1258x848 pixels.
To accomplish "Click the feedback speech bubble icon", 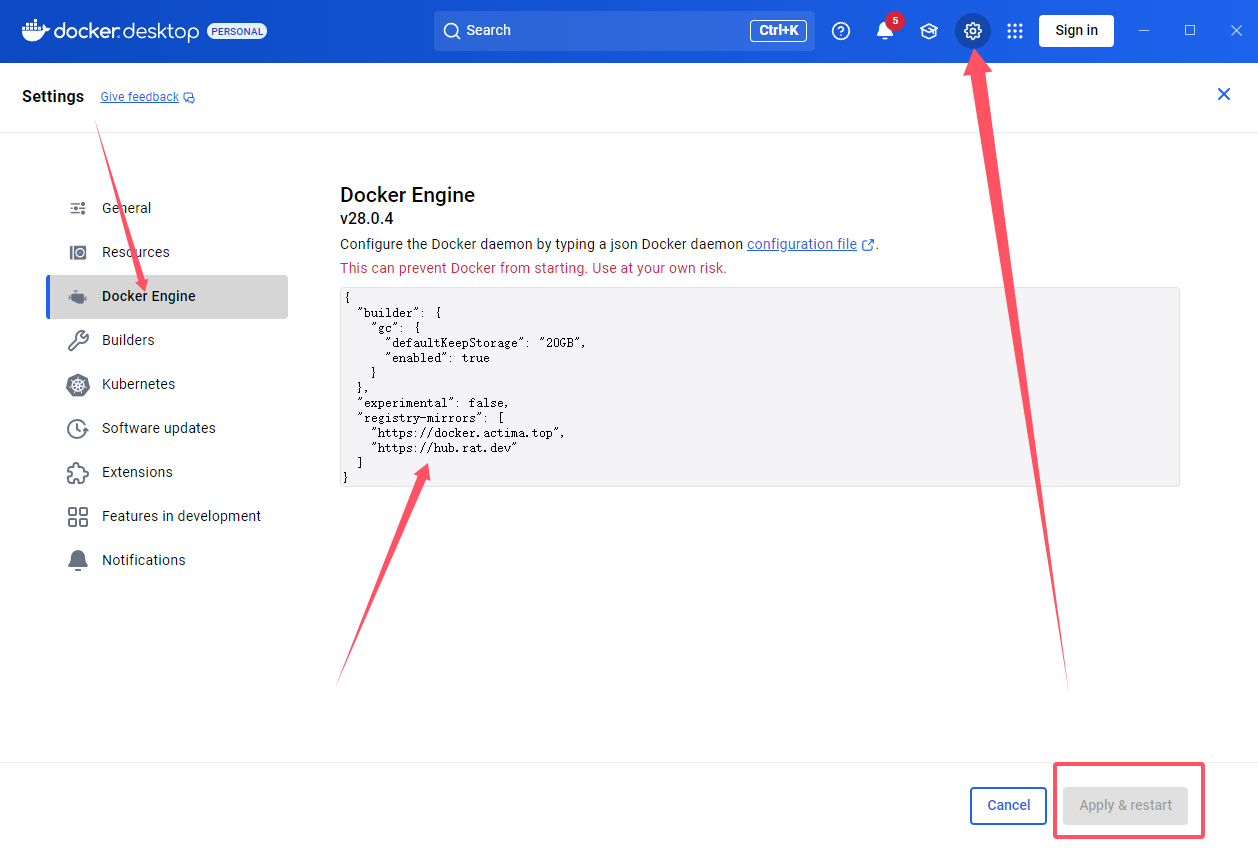I will (190, 98).
